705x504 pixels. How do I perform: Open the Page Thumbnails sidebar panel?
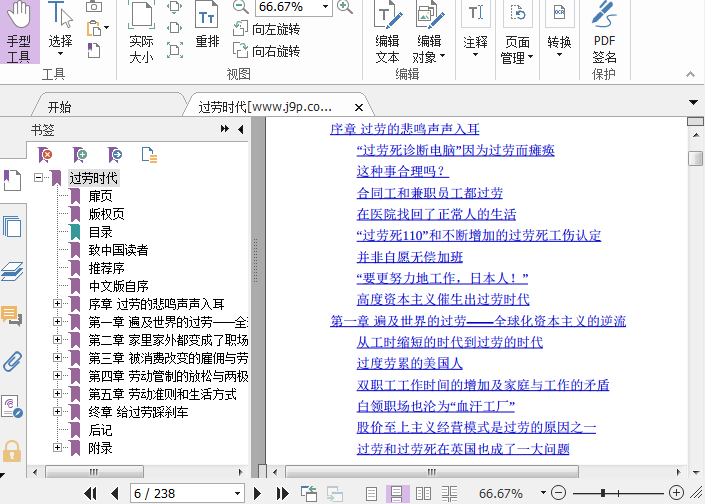pyautogui.click(x=12, y=226)
